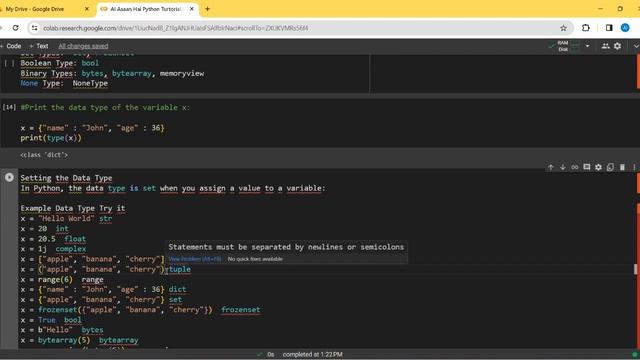Copy link to cell using the chain icon
Image resolution: width=640 pixels, height=360 pixels.
(x=575, y=167)
